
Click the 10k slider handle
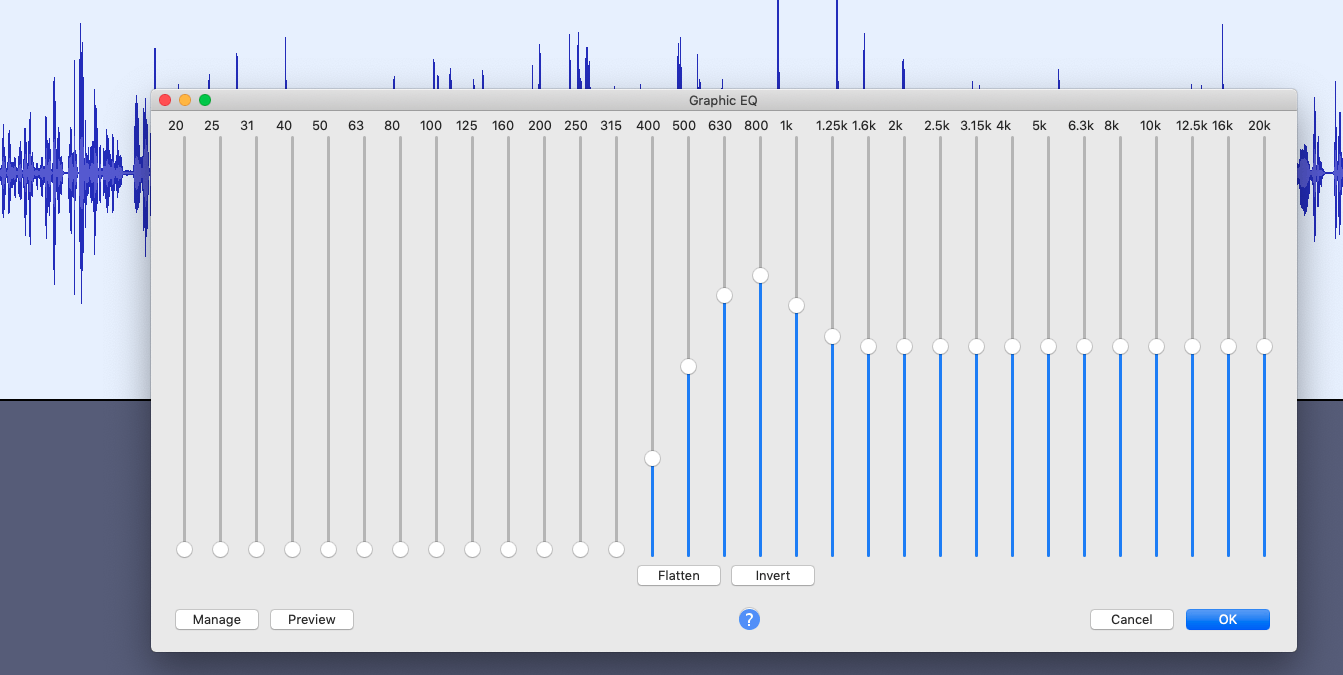coord(1156,346)
